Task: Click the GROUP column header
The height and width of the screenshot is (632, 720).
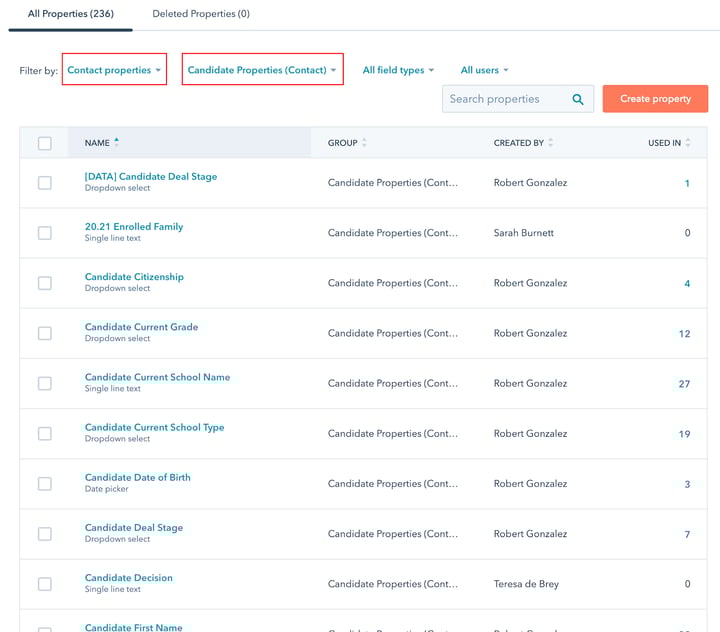Action: [x=342, y=143]
